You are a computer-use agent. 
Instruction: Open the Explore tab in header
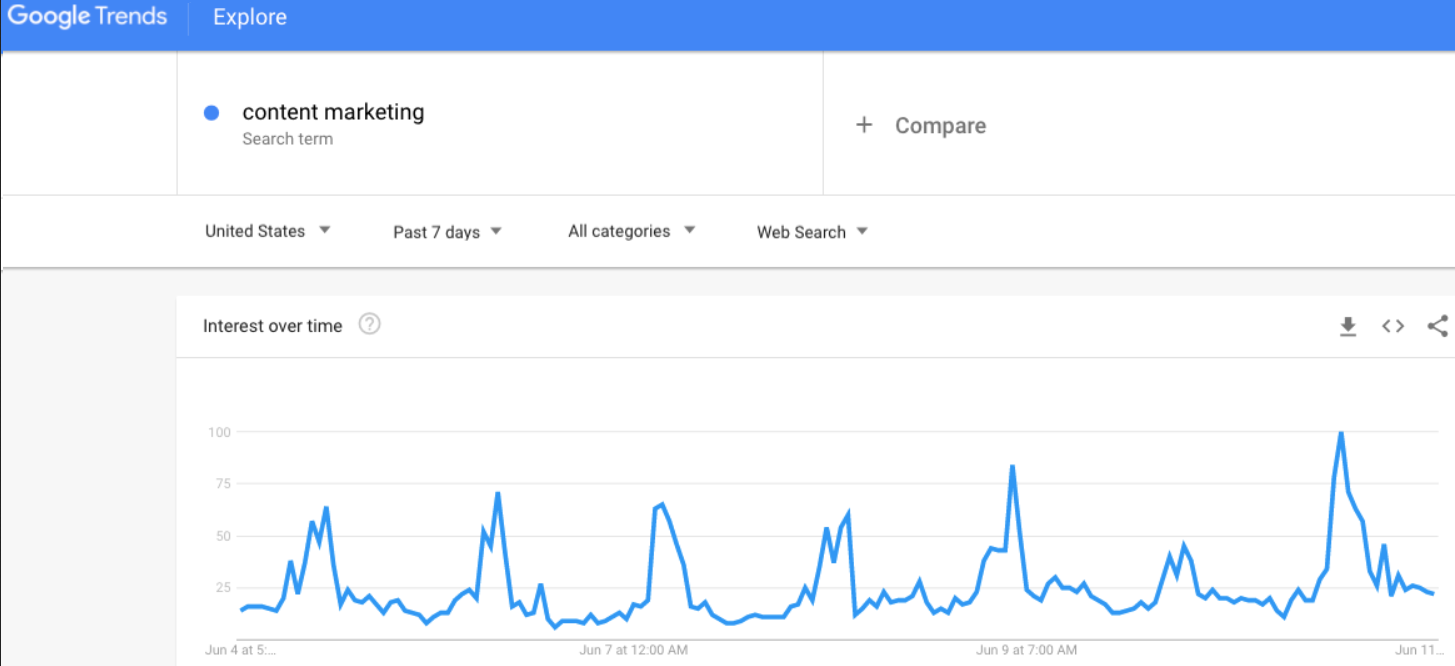250,17
